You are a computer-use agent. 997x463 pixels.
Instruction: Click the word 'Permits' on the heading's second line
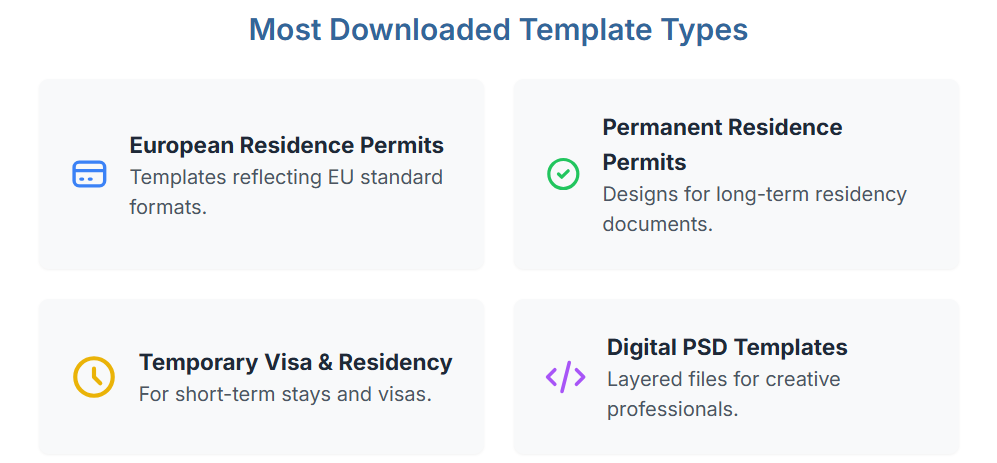pyautogui.click(x=644, y=162)
